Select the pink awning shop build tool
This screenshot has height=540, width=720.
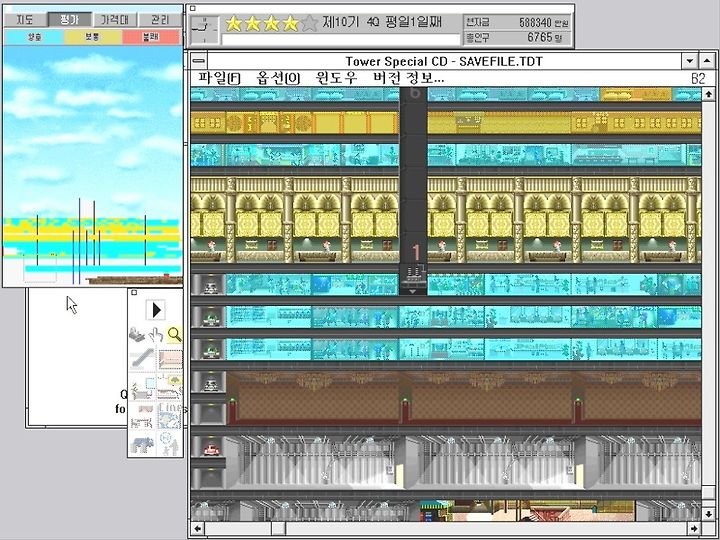coord(142,416)
